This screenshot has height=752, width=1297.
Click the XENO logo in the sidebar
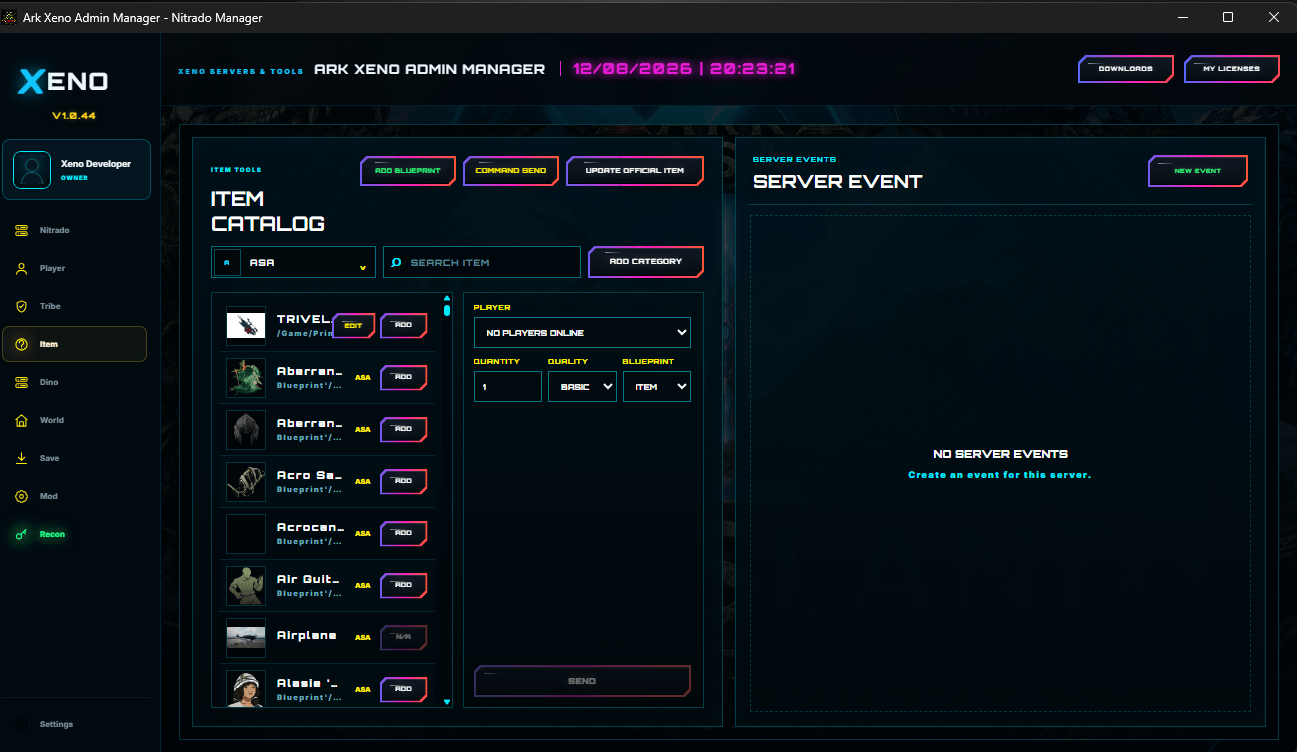63,82
